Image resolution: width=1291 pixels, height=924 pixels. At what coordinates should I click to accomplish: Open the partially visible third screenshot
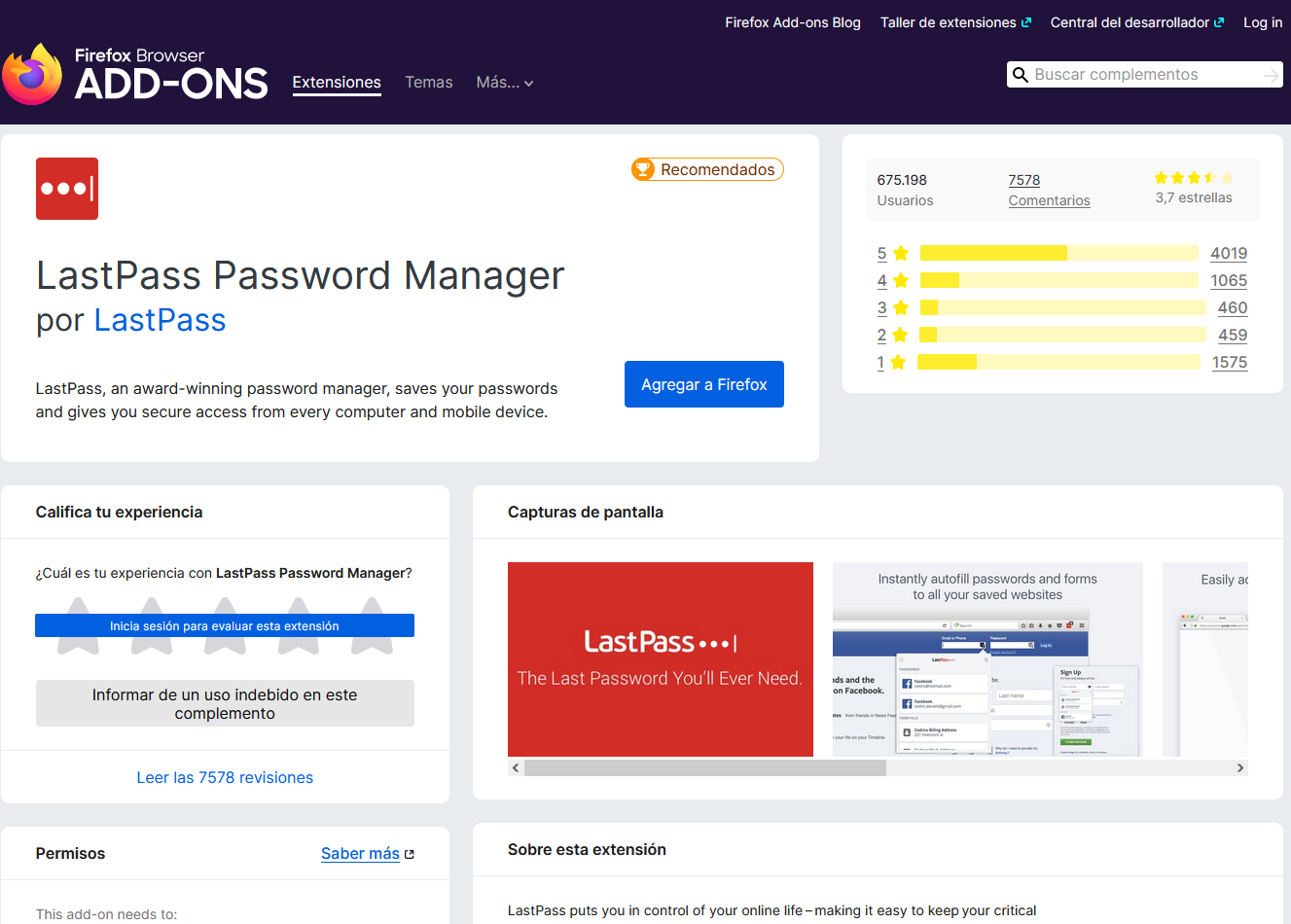click(1205, 659)
